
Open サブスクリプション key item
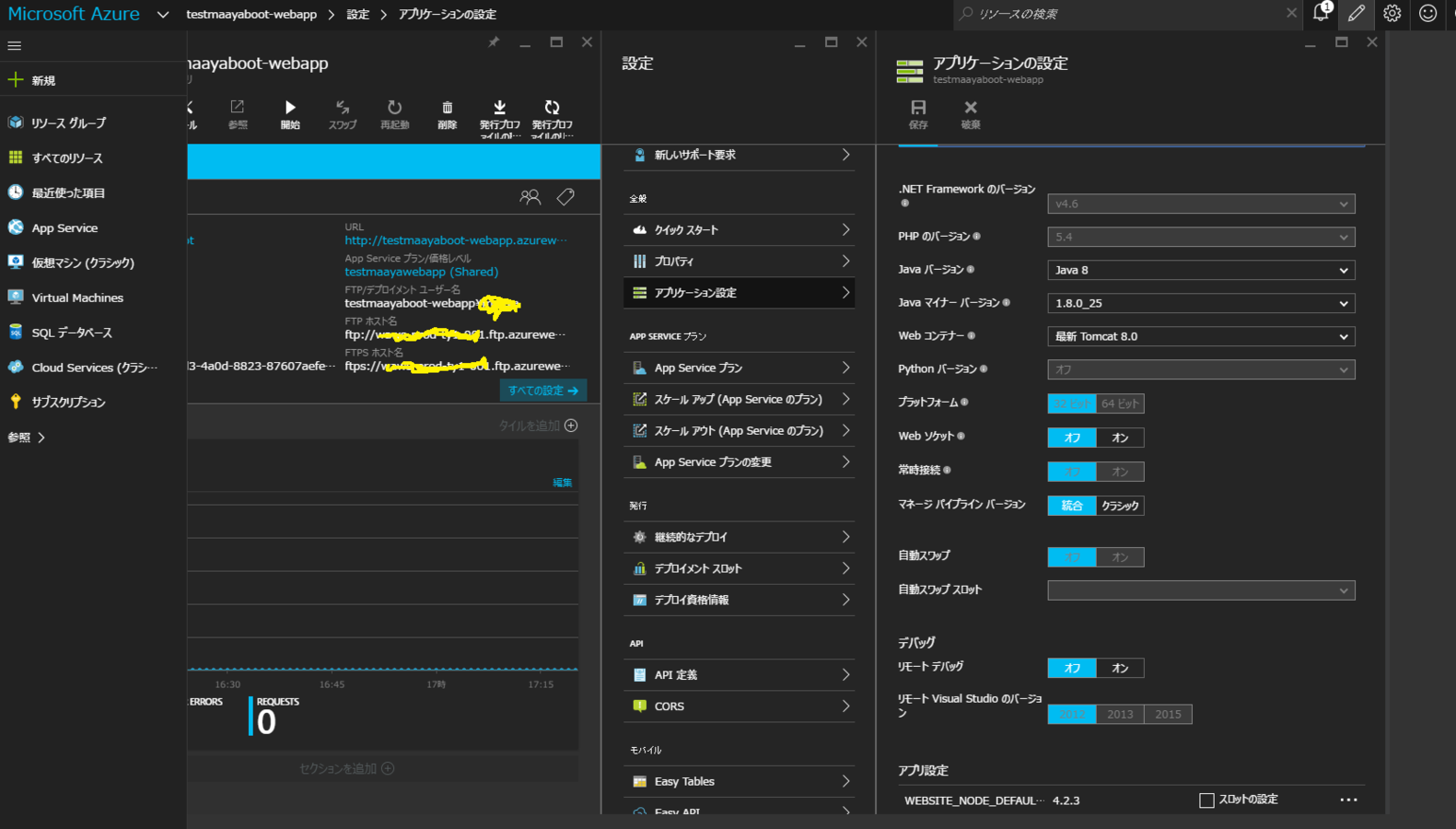(92, 403)
